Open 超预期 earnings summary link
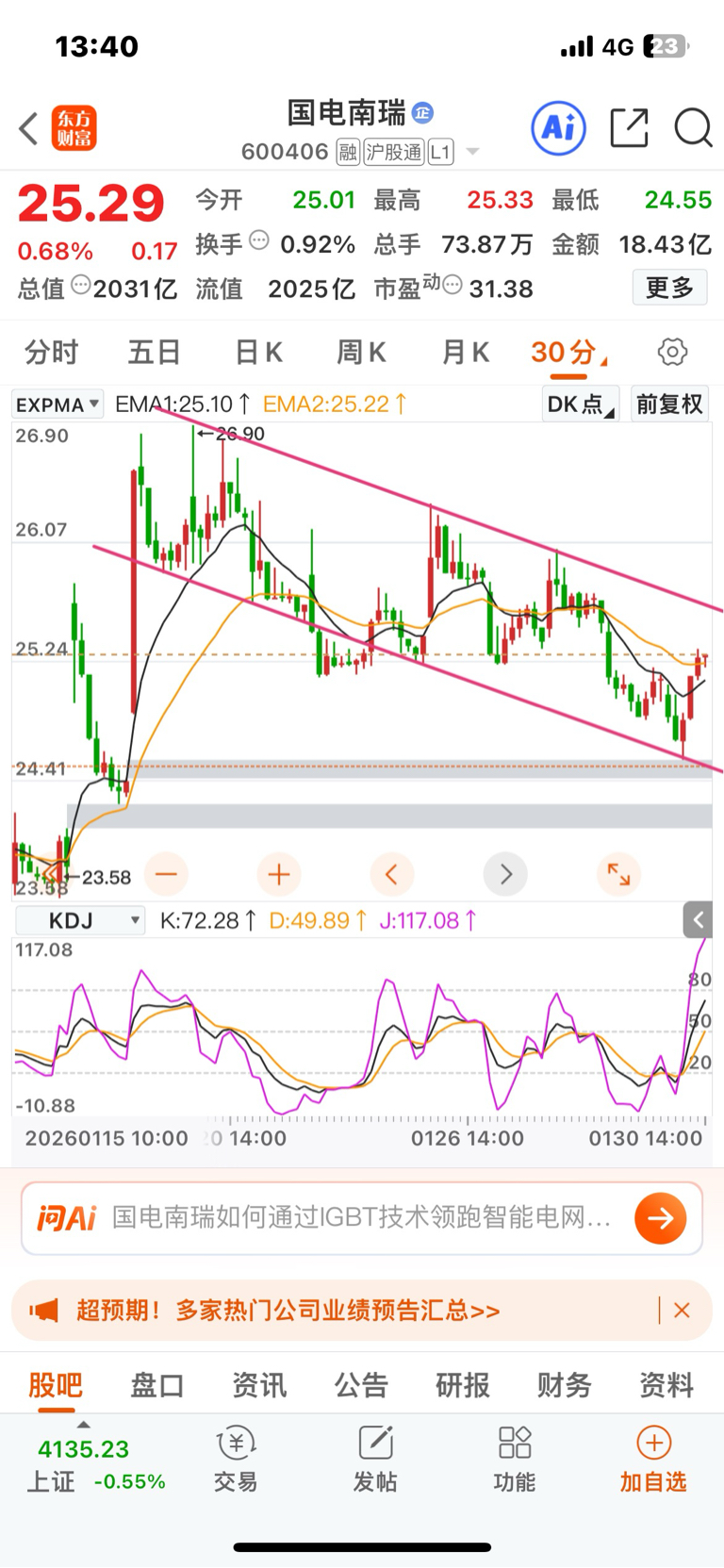The width and height of the screenshot is (724, 1568). [x=288, y=1311]
